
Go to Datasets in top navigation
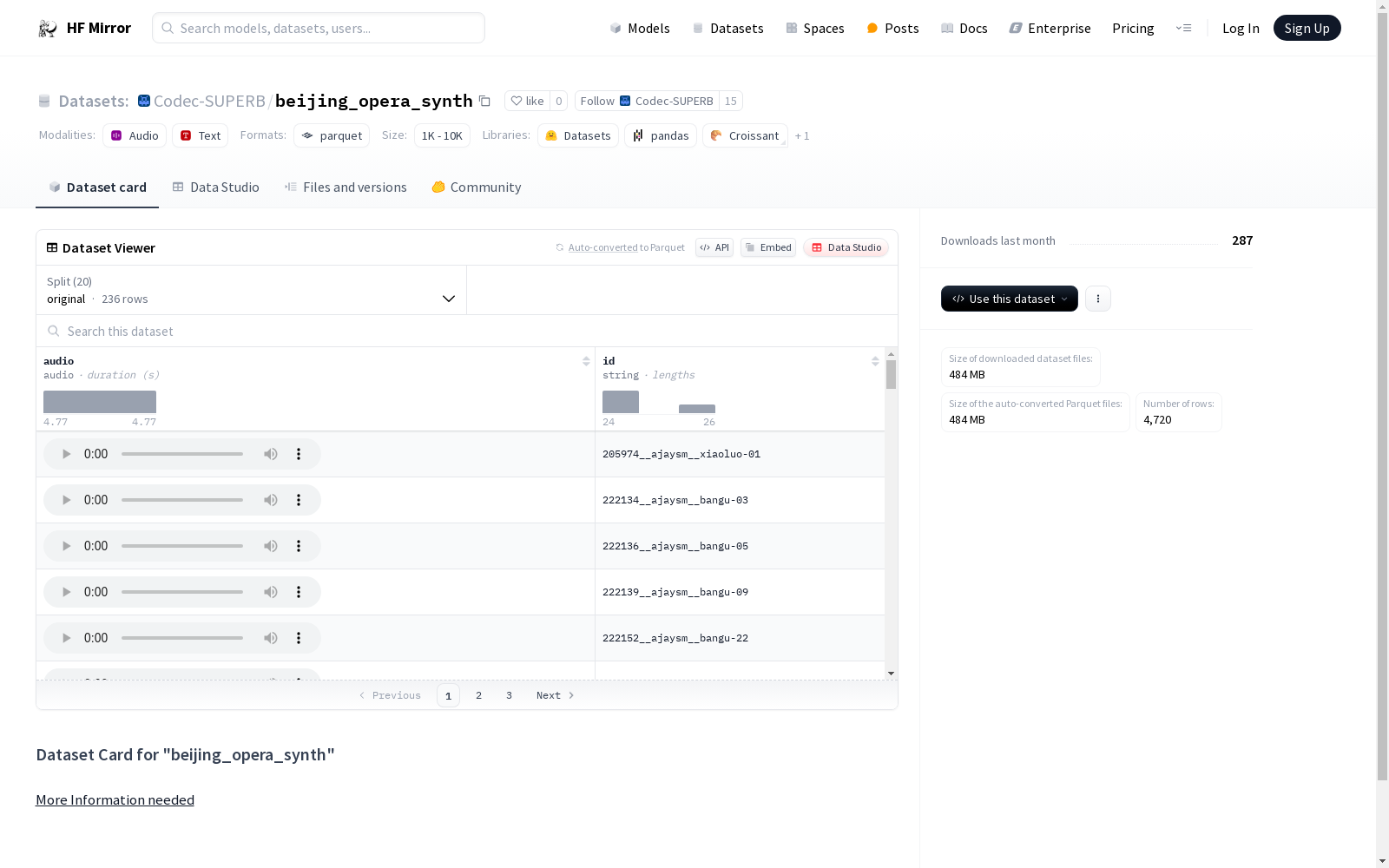[x=727, y=28]
